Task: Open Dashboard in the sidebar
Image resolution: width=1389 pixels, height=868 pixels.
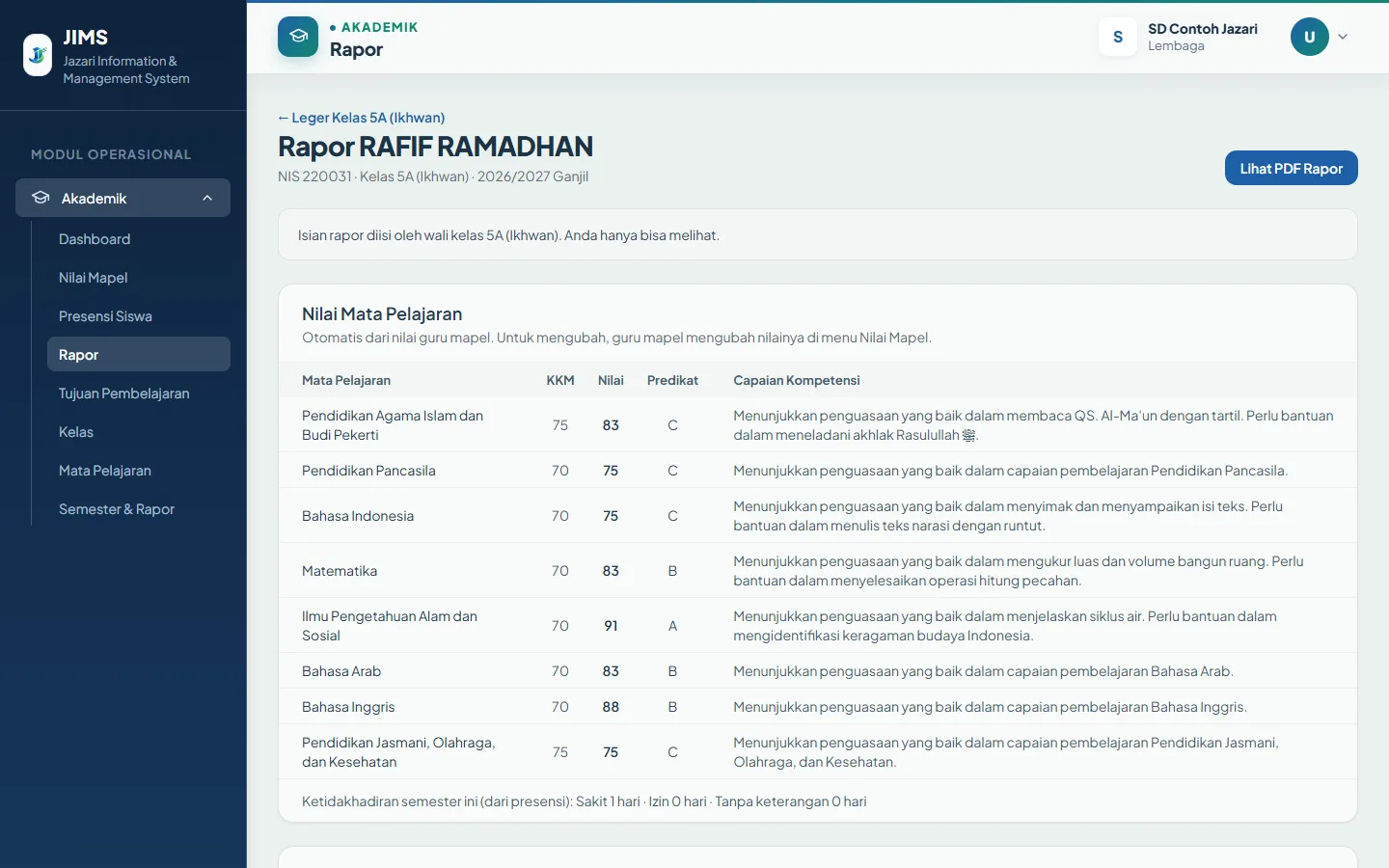Action: pyautogui.click(x=139, y=239)
